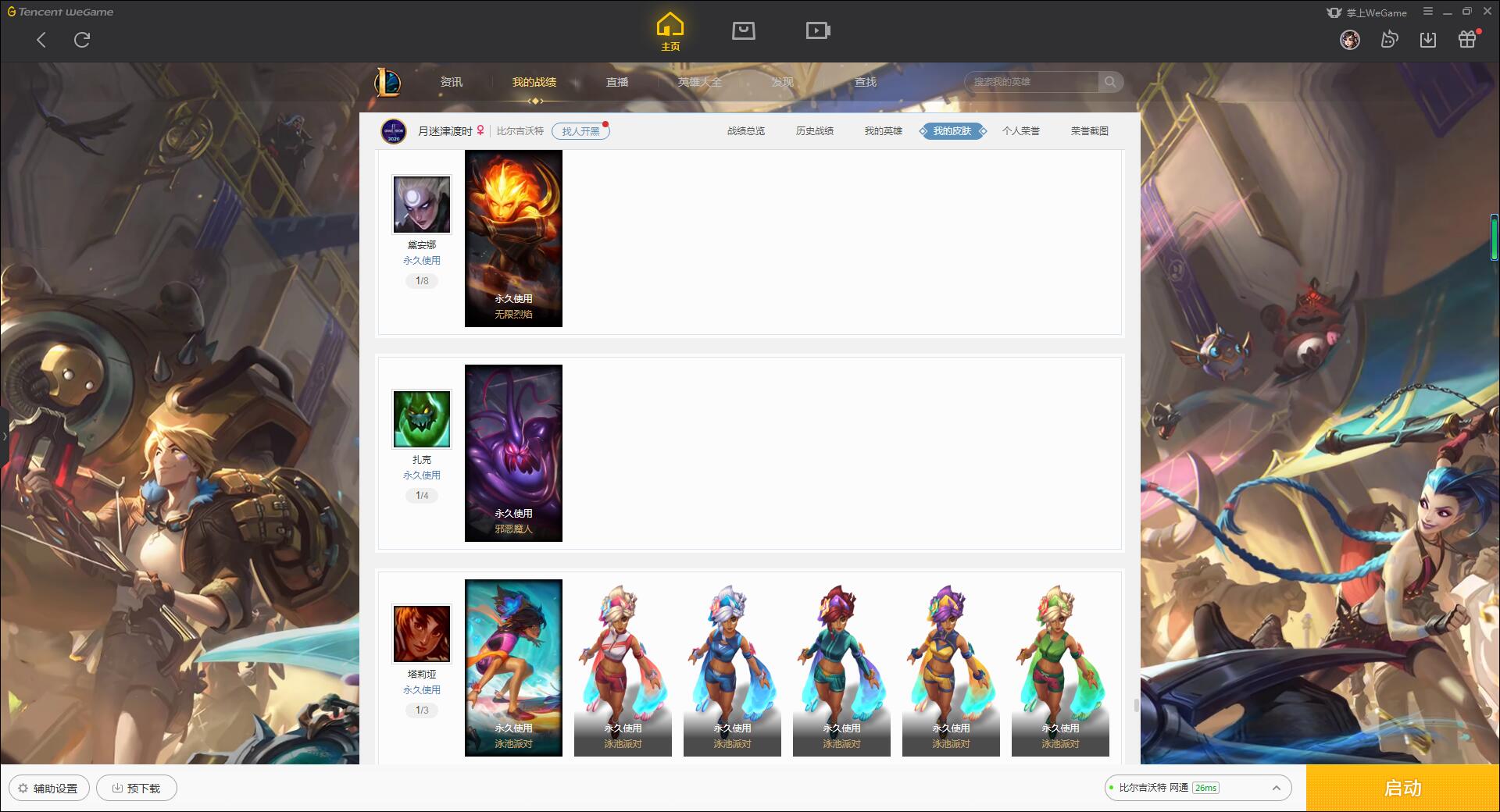Open the store bag icon in top bar
The width and height of the screenshot is (1500, 812).
[744, 31]
